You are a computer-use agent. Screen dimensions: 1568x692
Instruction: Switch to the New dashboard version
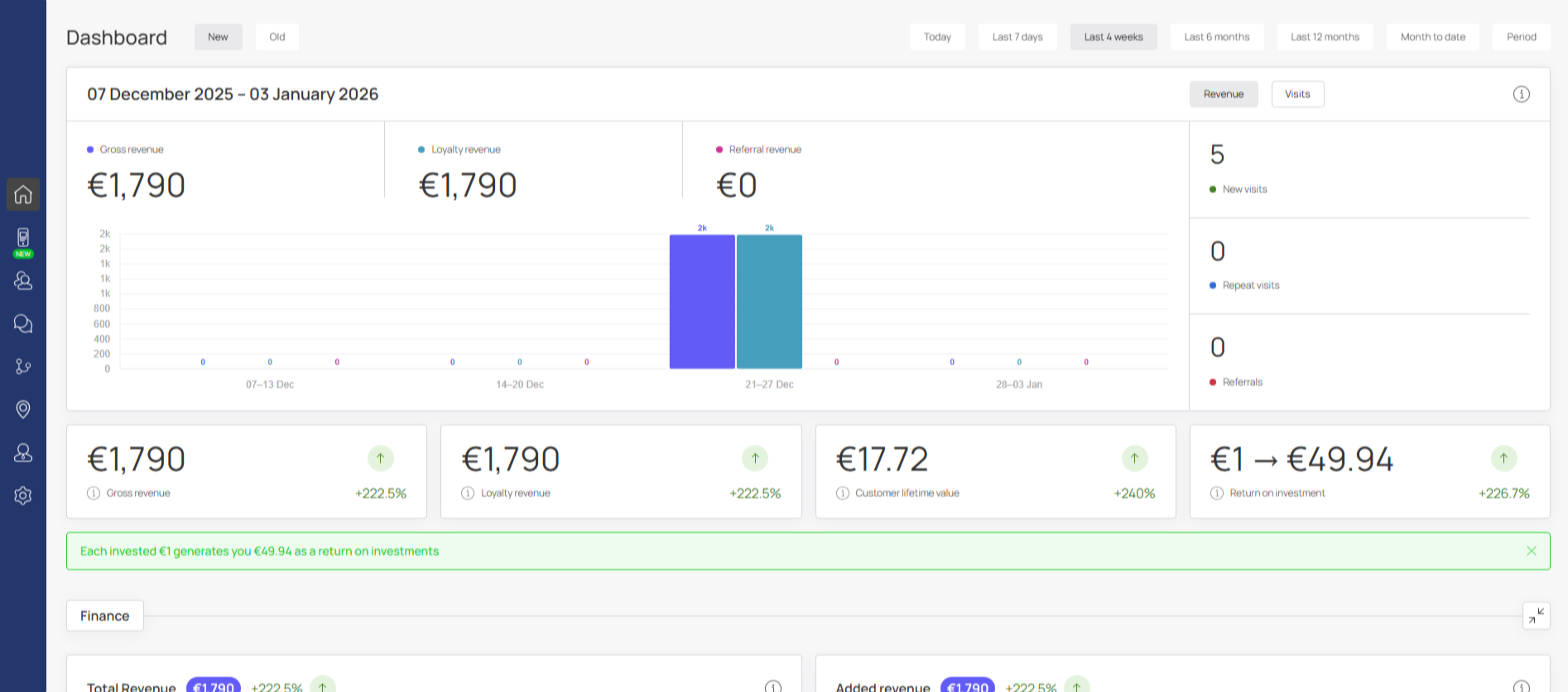pyautogui.click(x=218, y=37)
